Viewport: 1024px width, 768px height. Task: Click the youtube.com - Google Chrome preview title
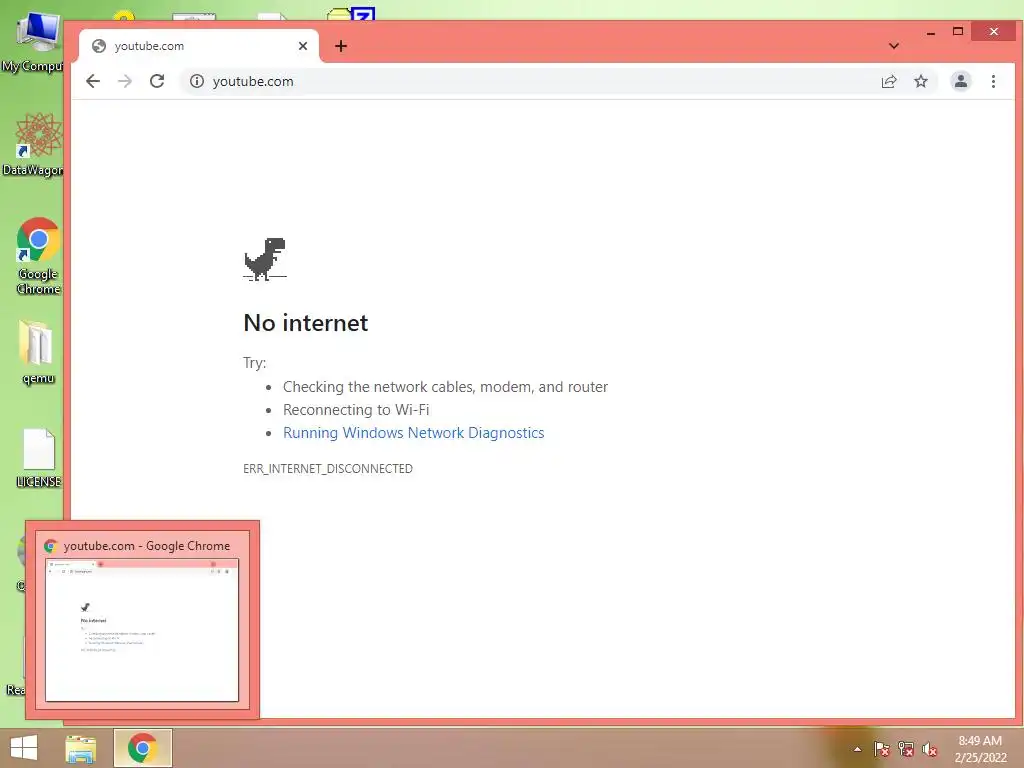click(146, 545)
